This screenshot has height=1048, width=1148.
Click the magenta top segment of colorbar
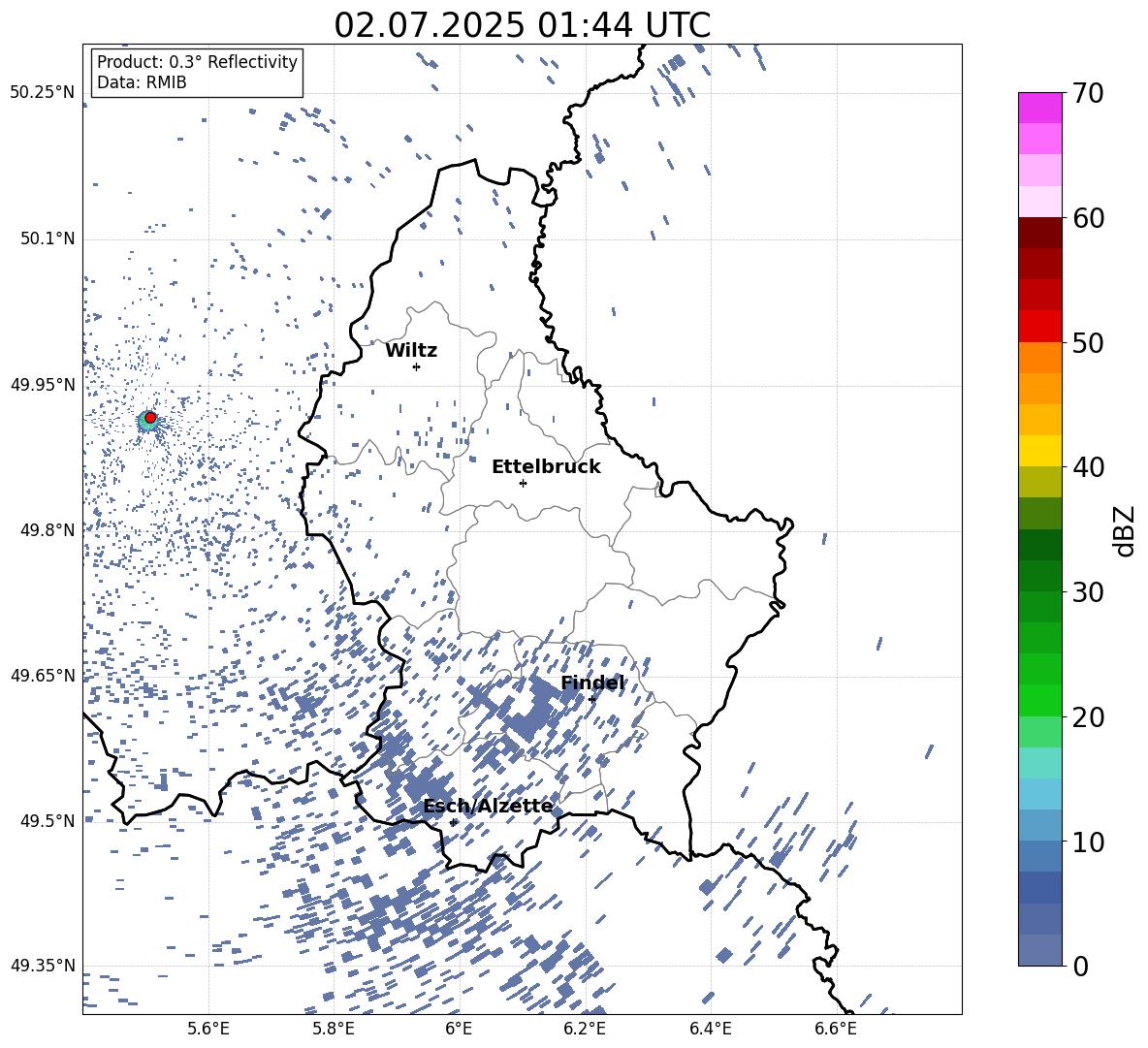click(x=1039, y=109)
